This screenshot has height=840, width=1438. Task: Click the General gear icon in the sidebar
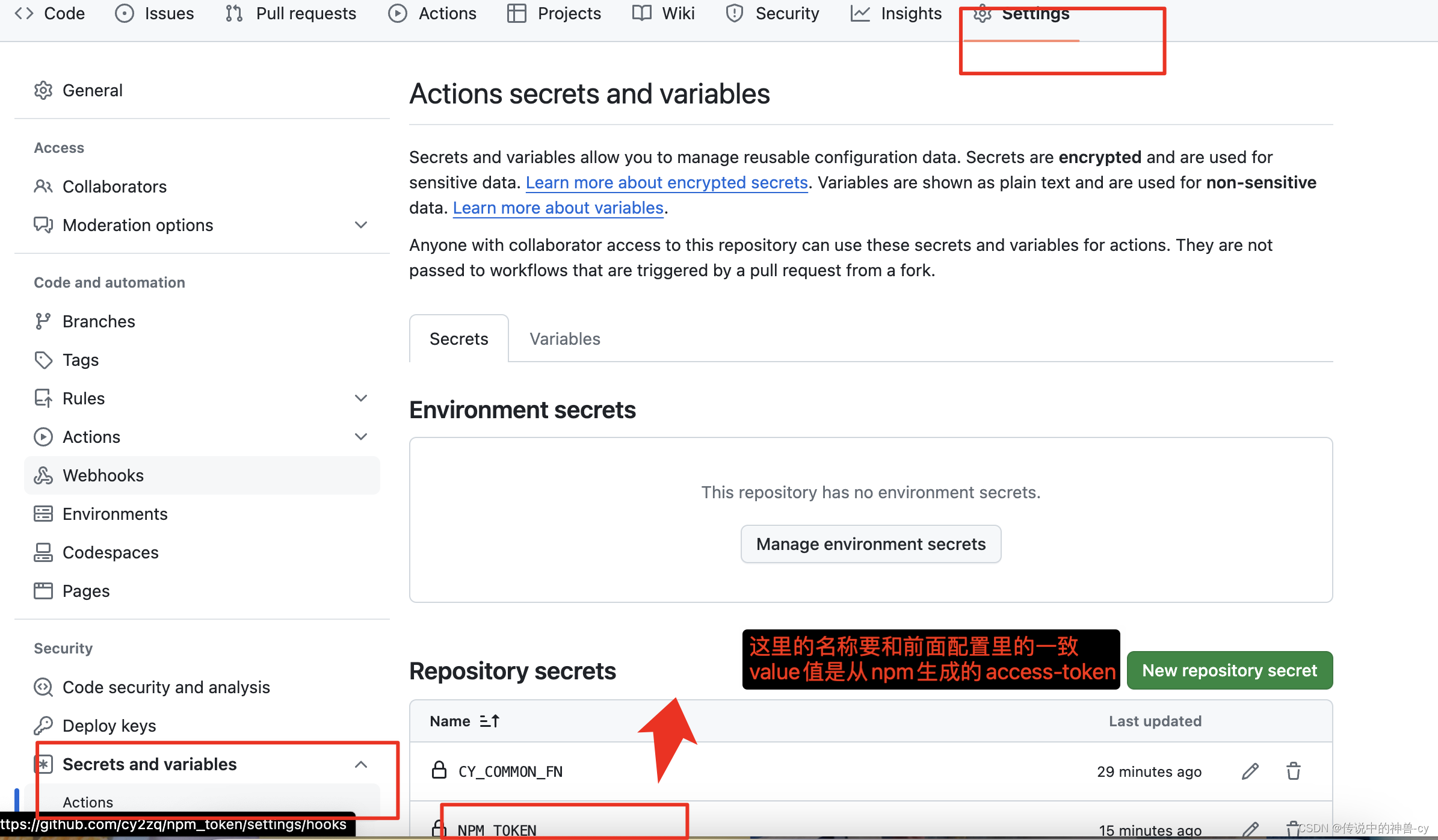click(43, 90)
